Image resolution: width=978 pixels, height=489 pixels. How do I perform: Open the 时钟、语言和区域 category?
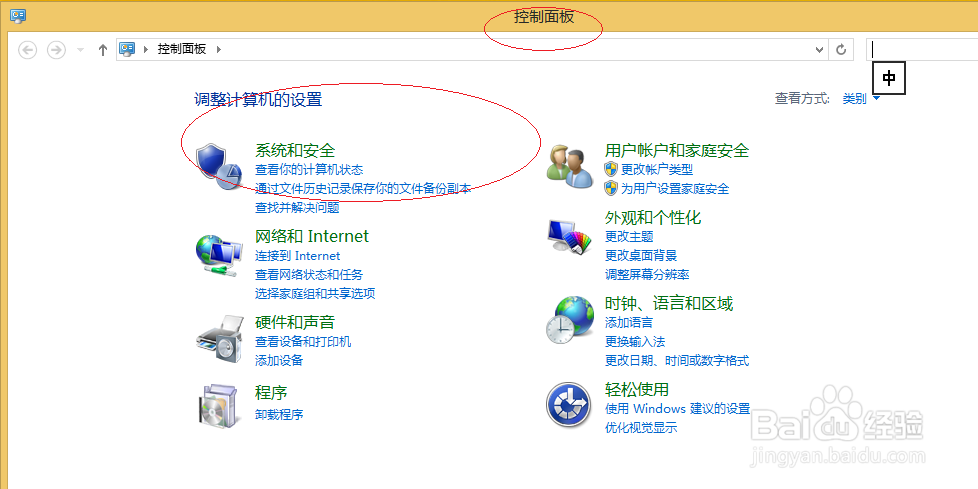669,304
